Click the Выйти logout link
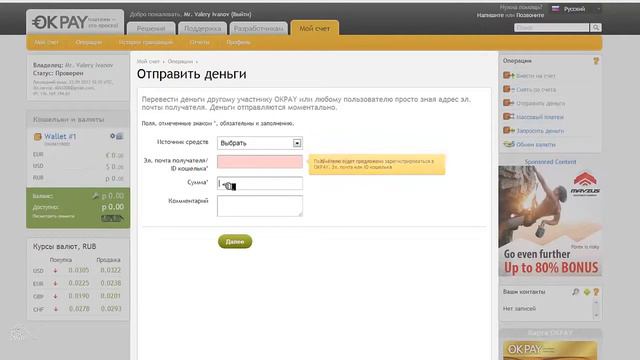This screenshot has height=360, width=640. (x=241, y=14)
